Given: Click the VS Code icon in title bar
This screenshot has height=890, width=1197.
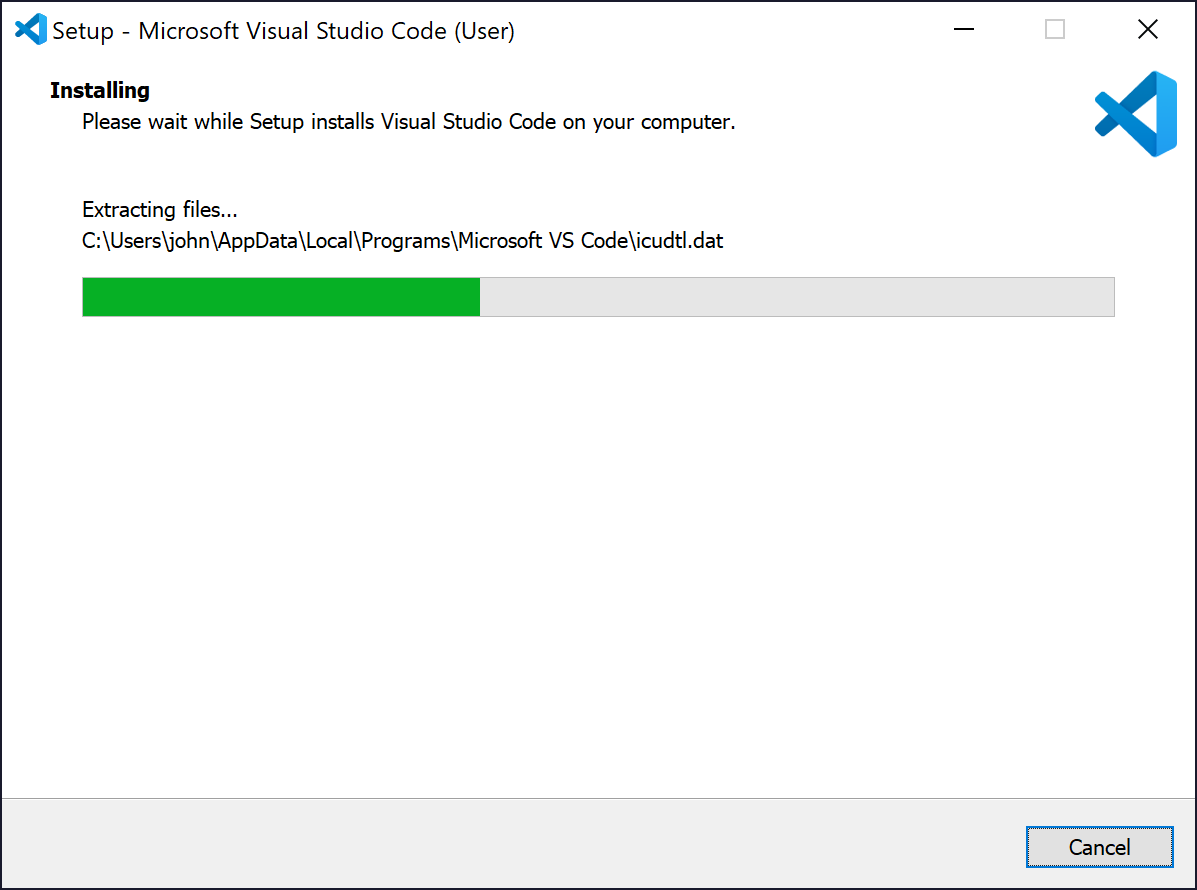Looking at the screenshot, I should [x=31, y=30].
